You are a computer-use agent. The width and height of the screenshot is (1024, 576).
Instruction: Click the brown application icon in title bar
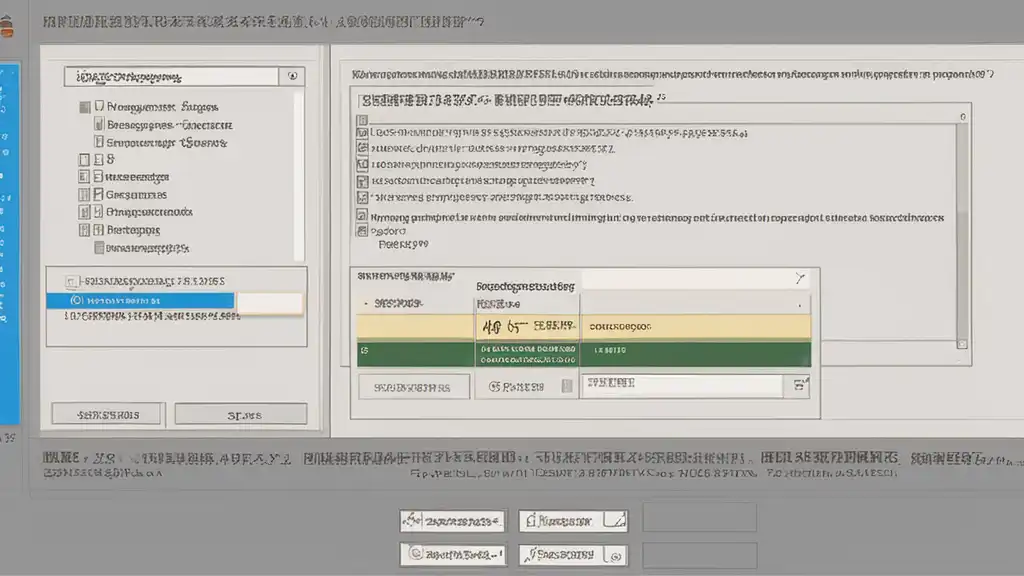point(7,28)
